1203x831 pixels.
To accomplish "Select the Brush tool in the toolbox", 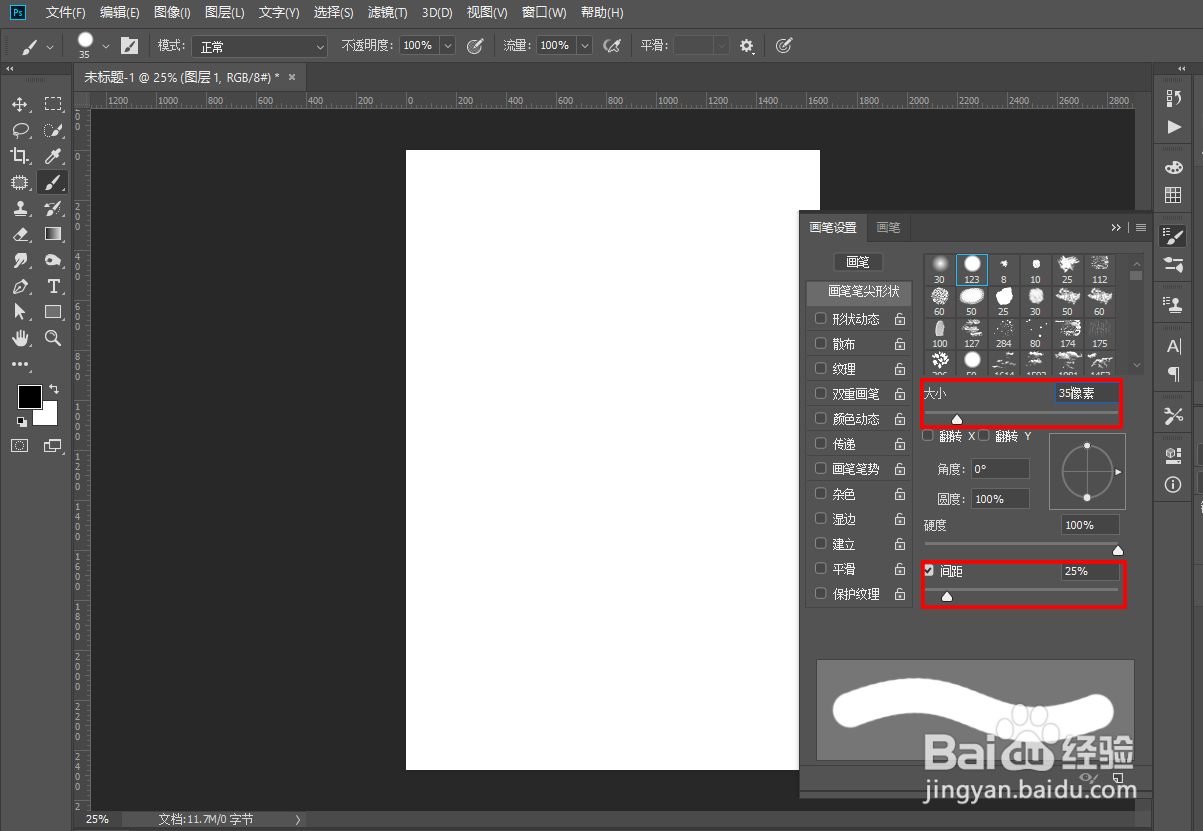I will (x=53, y=182).
